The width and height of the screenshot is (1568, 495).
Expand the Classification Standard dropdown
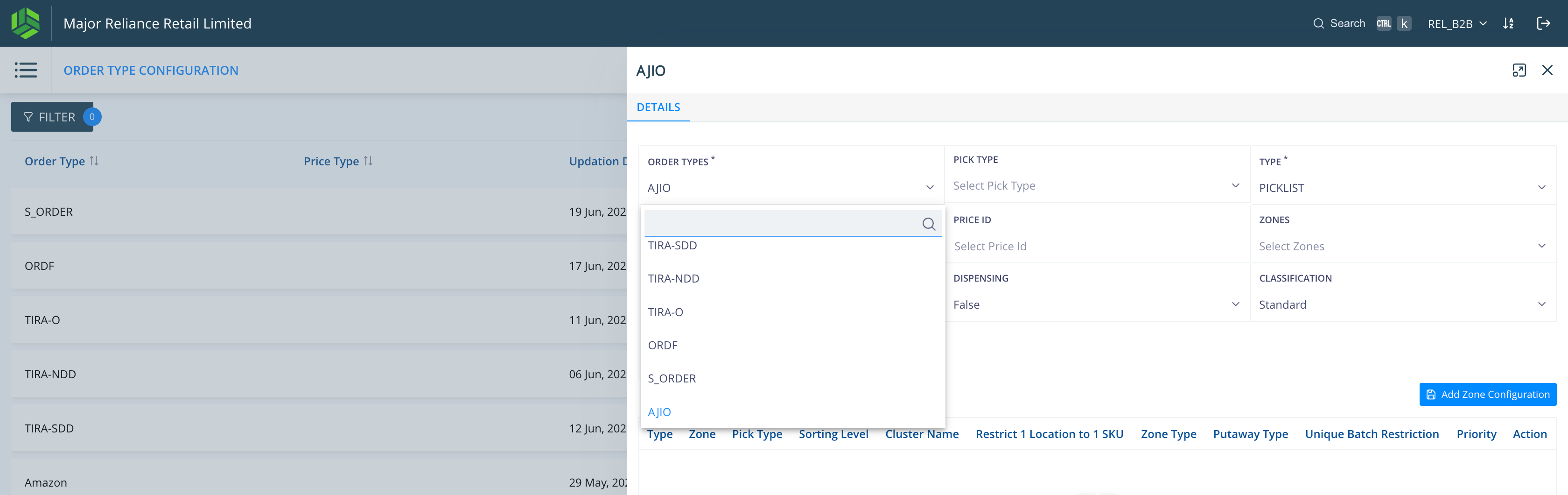pos(1541,304)
